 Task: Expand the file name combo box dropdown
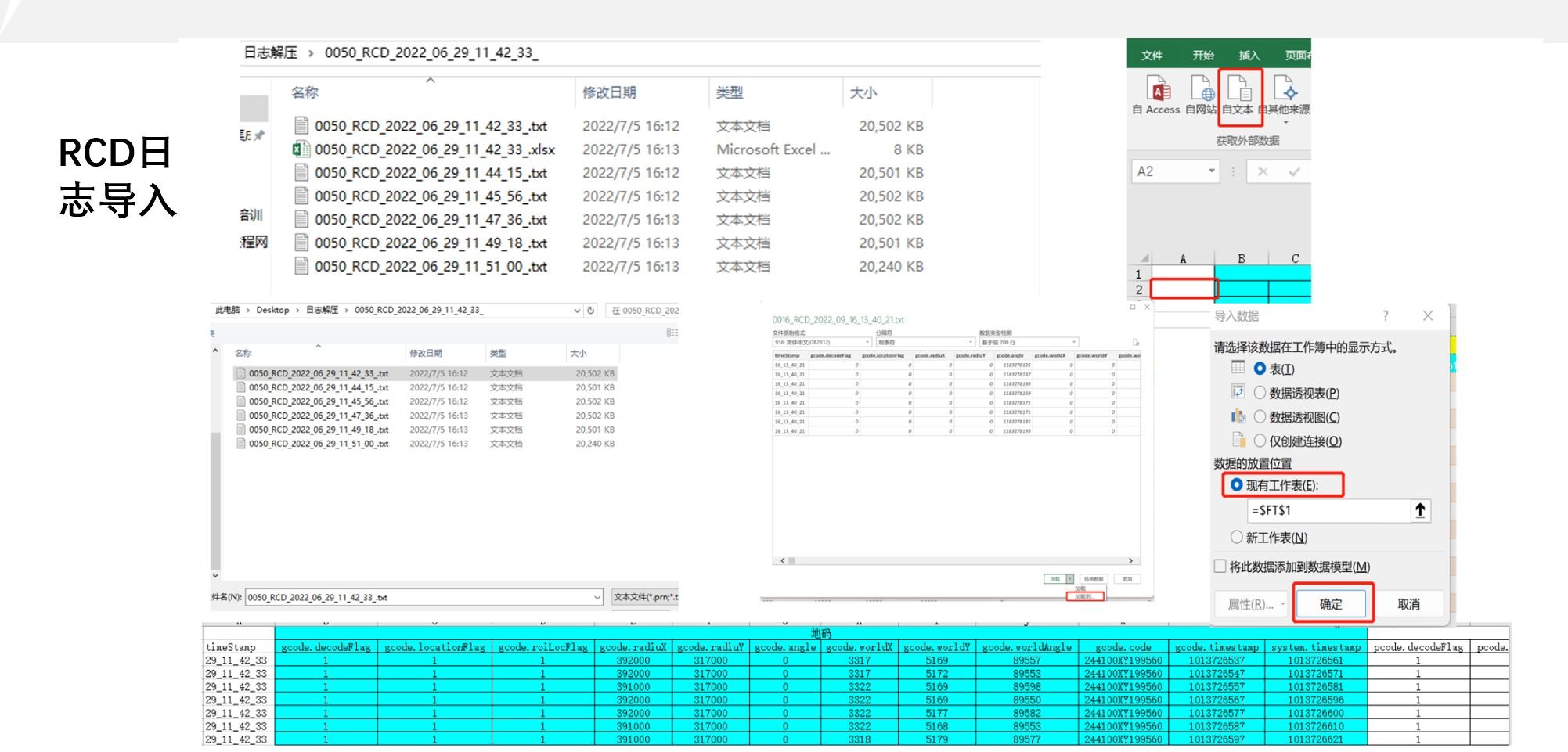[597, 598]
